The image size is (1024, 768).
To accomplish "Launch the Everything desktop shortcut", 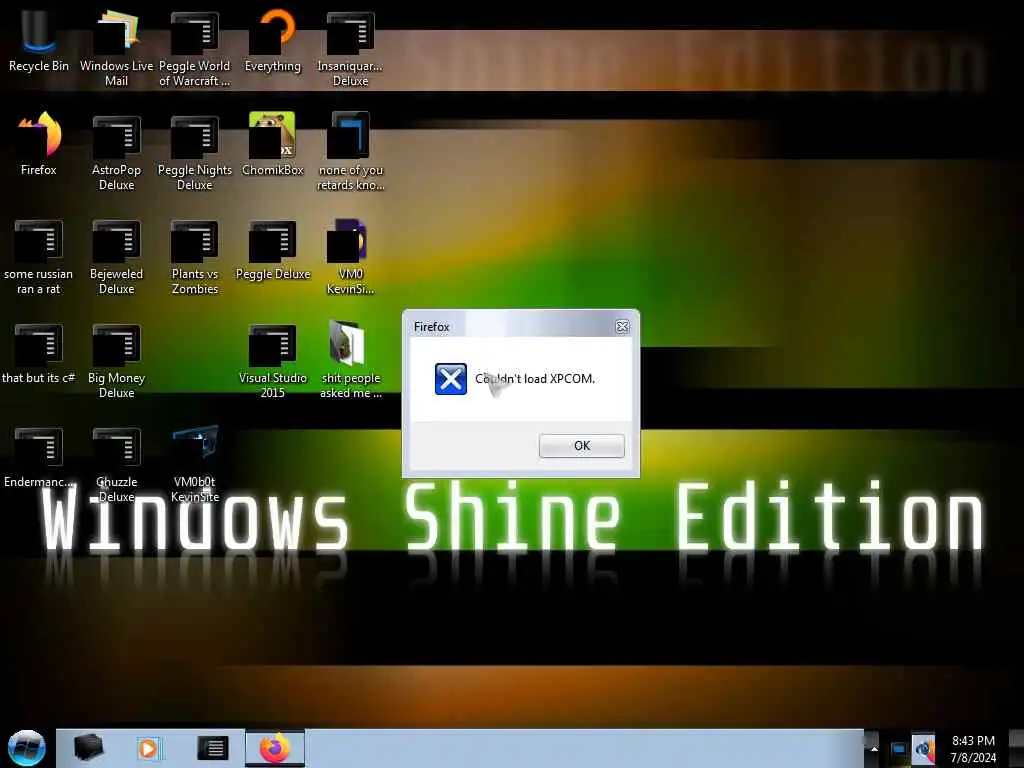I will point(273,39).
